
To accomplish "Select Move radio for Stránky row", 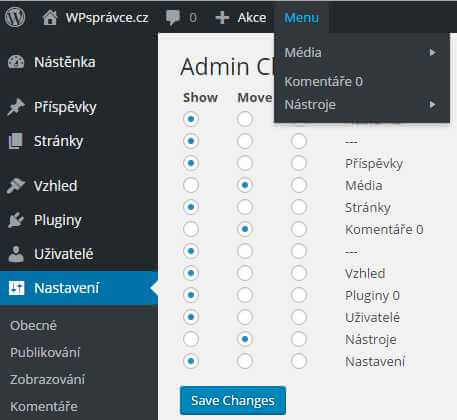I will [x=245, y=207].
